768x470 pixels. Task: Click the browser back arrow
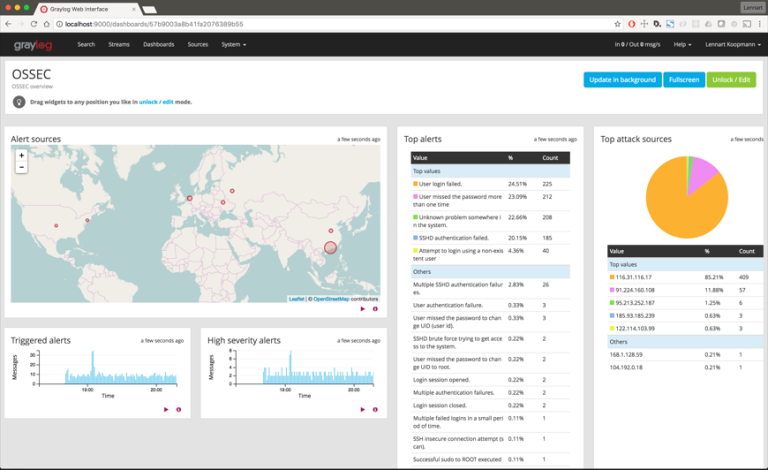coord(8,24)
